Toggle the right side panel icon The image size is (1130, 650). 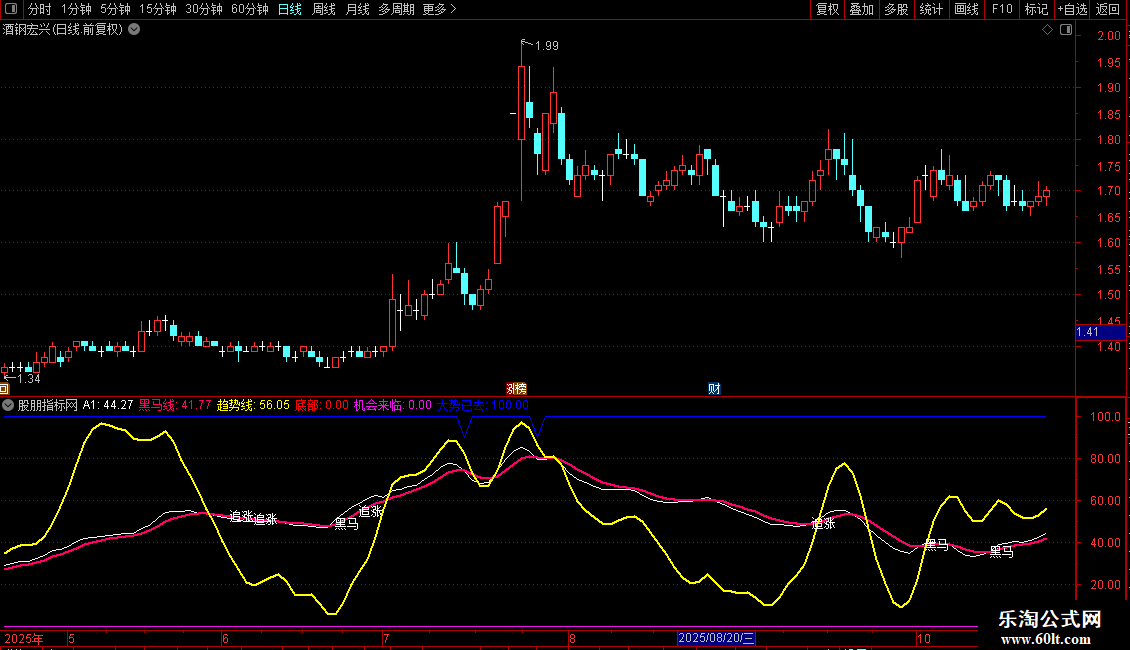tap(1064, 30)
